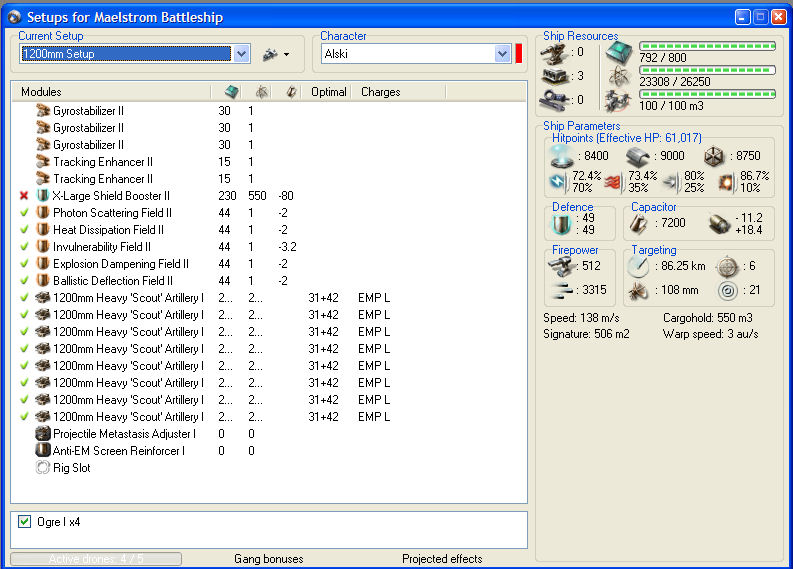Toggle the check on the last 1200mm Artillery
Screen dimensions: 793x569
pos(24,417)
